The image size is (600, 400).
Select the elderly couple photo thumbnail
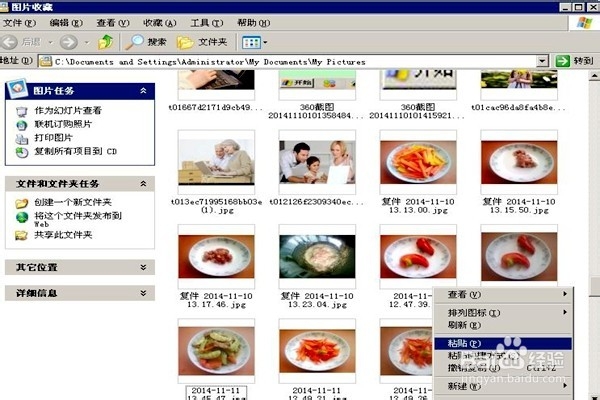[216, 162]
